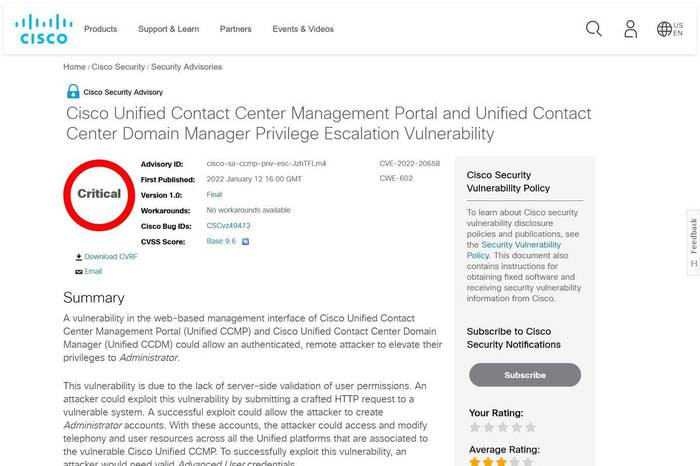Image resolution: width=700 pixels, height=466 pixels.
Task: Open the Security Advisories breadcrumb link
Action: pos(186,67)
